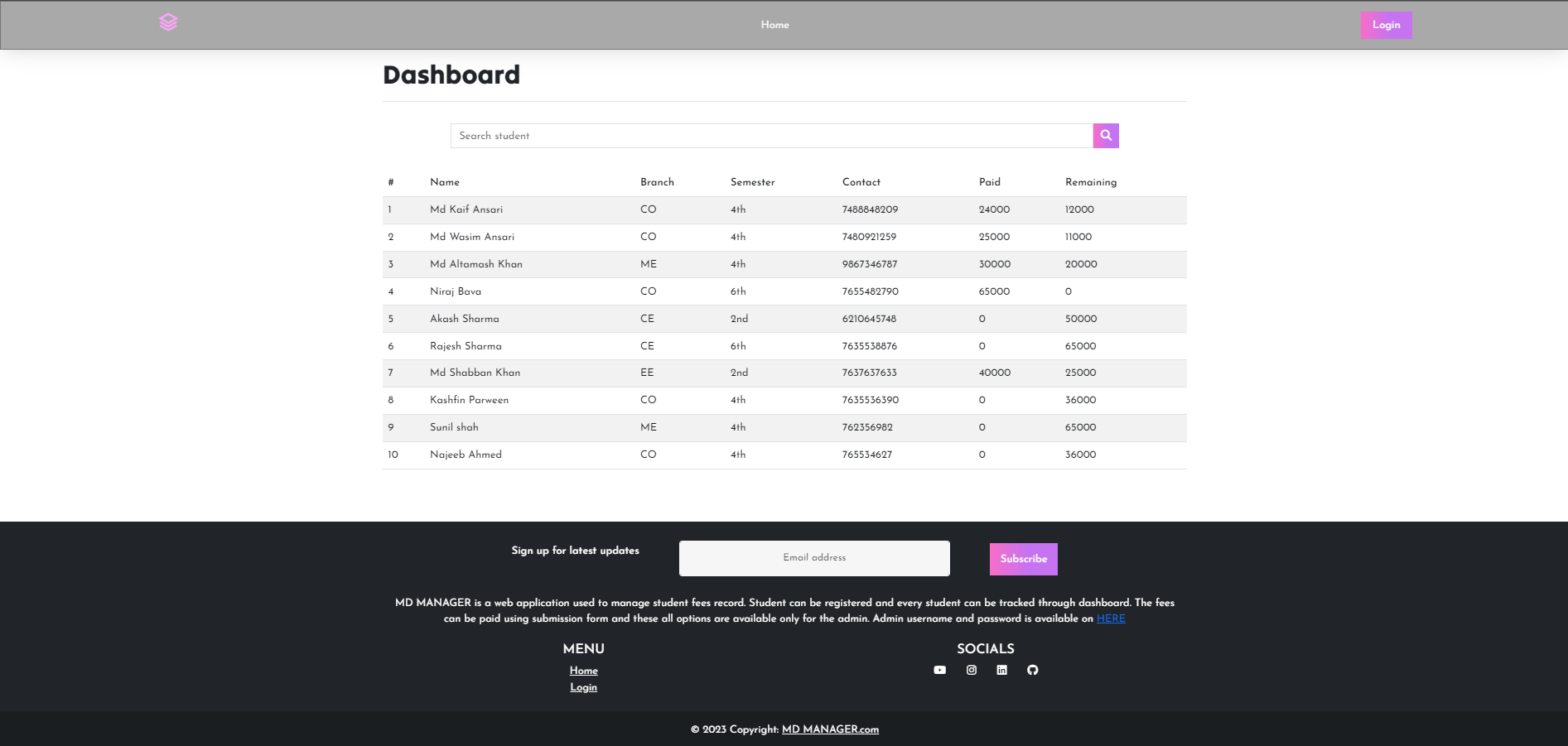
Task: Open the HERE credentials link
Action: click(1111, 618)
